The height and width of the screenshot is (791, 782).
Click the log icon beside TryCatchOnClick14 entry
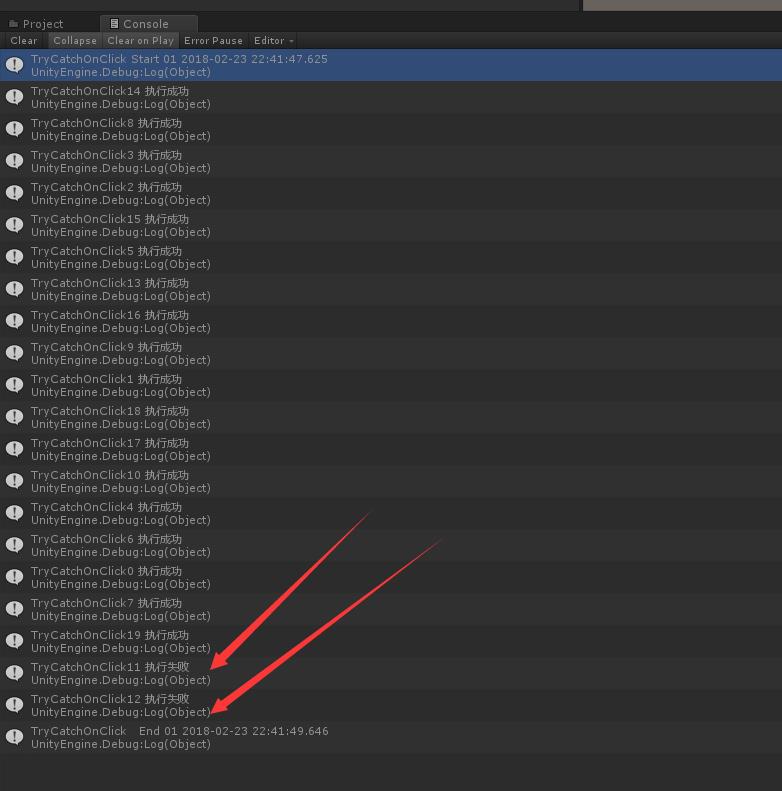pyautogui.click(x=14, y=97)
